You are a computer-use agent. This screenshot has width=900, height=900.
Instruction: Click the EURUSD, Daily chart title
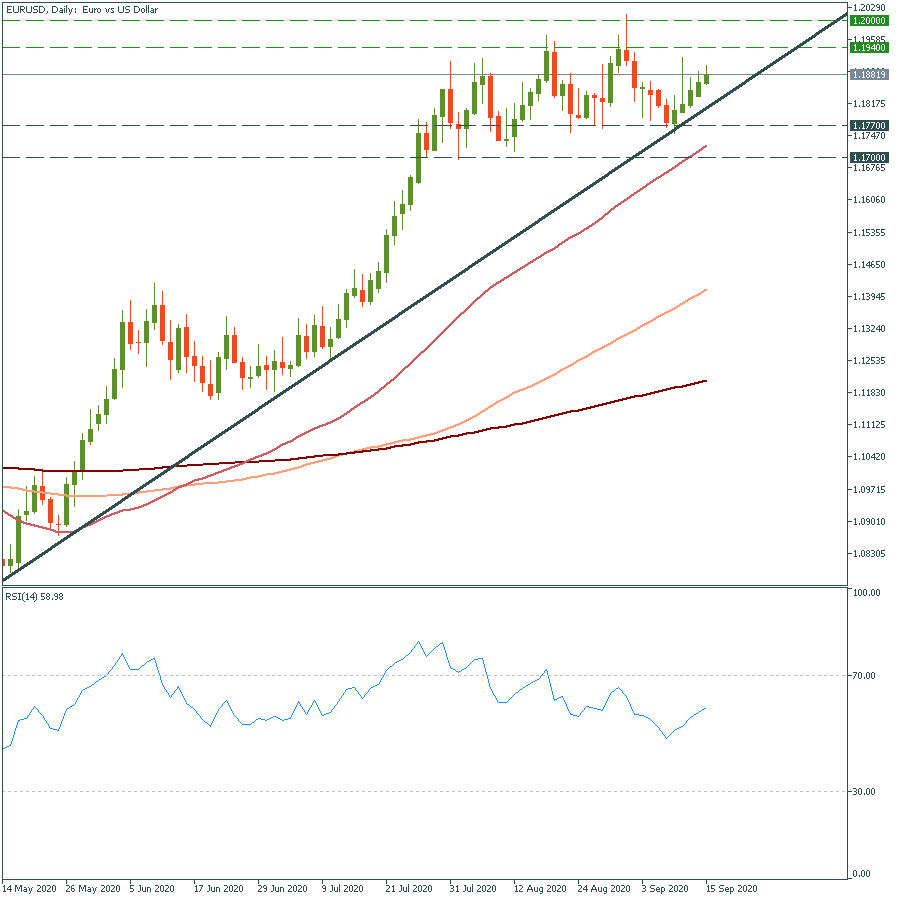pyautogui.click(x=78, y=8)
